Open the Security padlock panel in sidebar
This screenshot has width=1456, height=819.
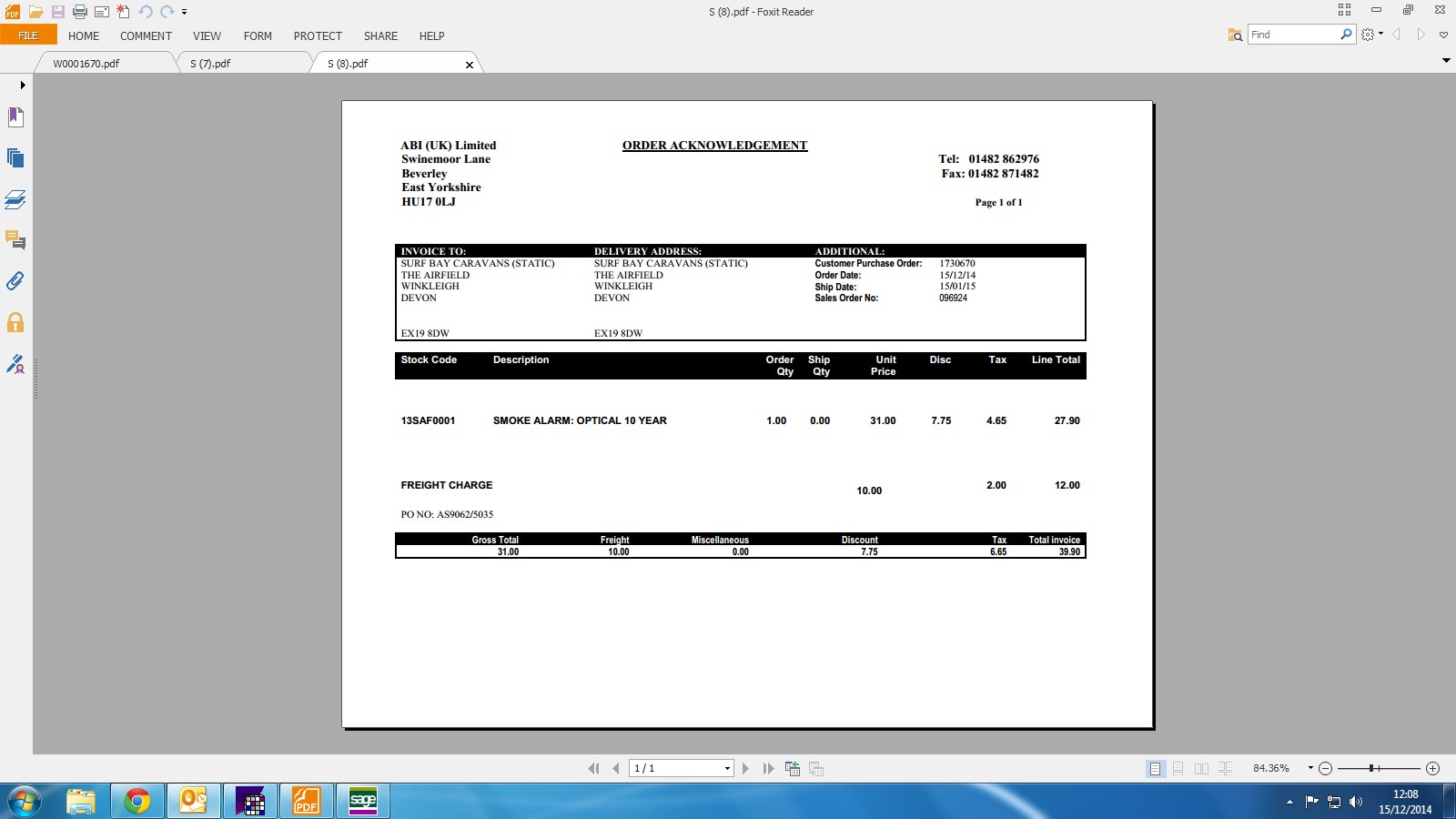15,322
